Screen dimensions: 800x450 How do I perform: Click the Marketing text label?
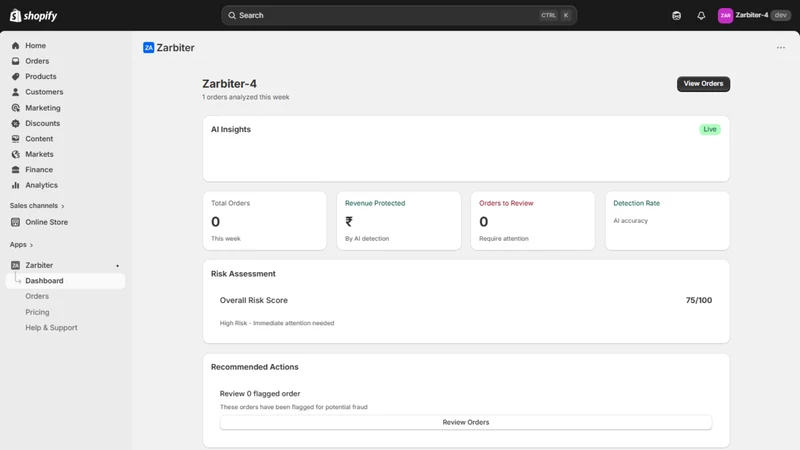43,108
